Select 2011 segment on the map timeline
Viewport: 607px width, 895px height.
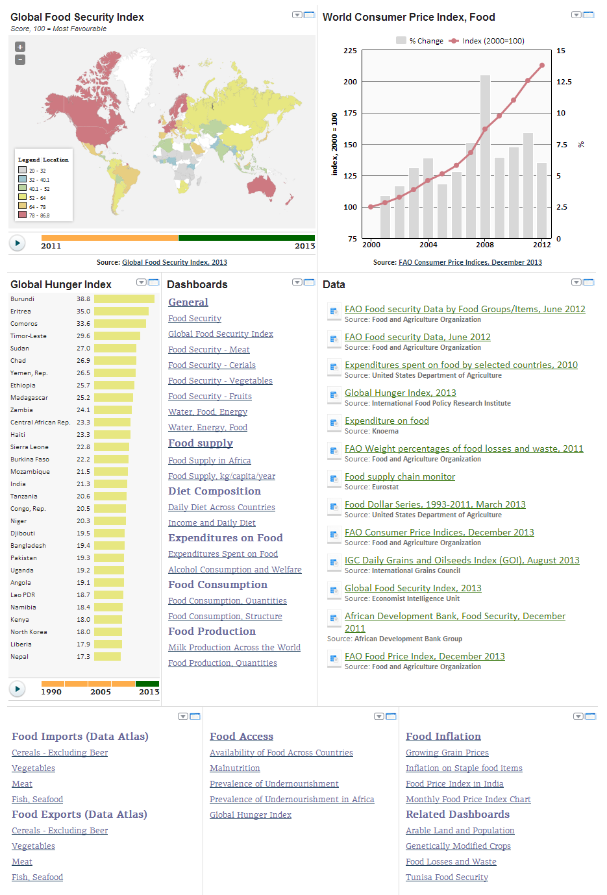click(x=110, y=238)
